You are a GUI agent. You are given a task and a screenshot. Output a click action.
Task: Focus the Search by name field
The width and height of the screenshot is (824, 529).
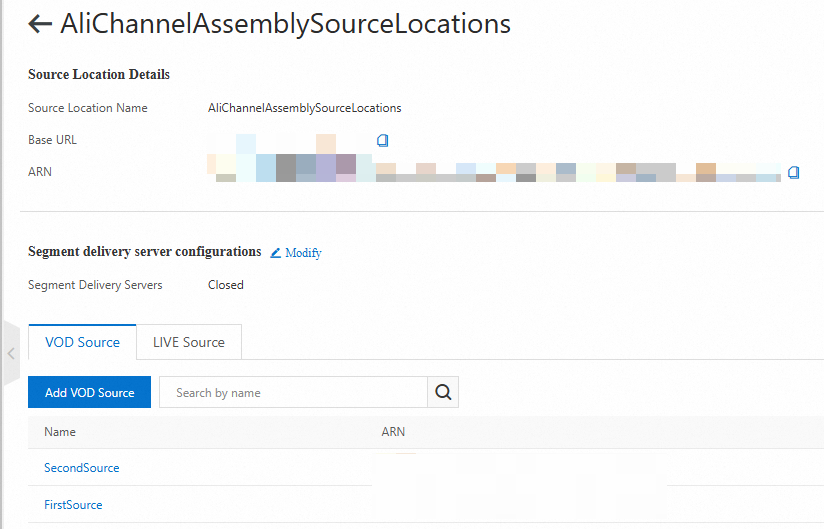(x=293, y=393)
